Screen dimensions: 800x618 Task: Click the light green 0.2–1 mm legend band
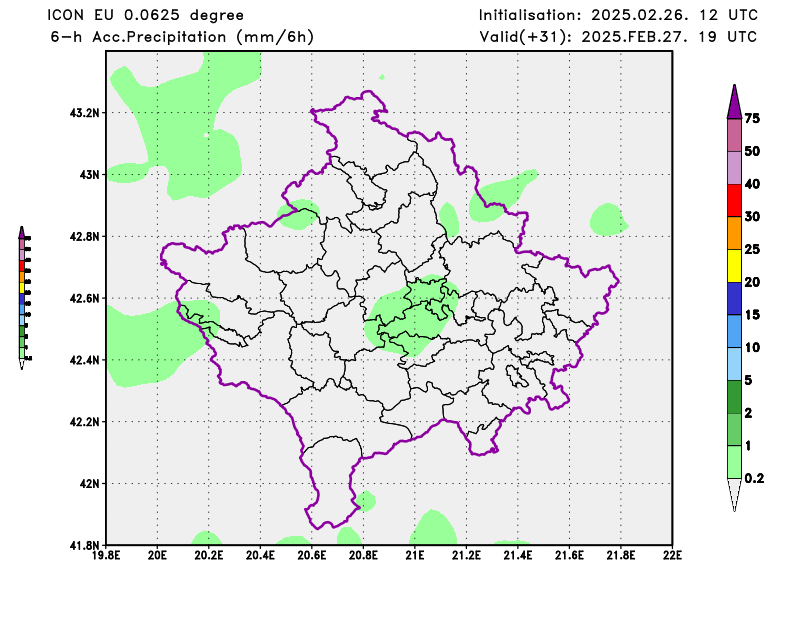pyautogui.click(x=734, y=462)
